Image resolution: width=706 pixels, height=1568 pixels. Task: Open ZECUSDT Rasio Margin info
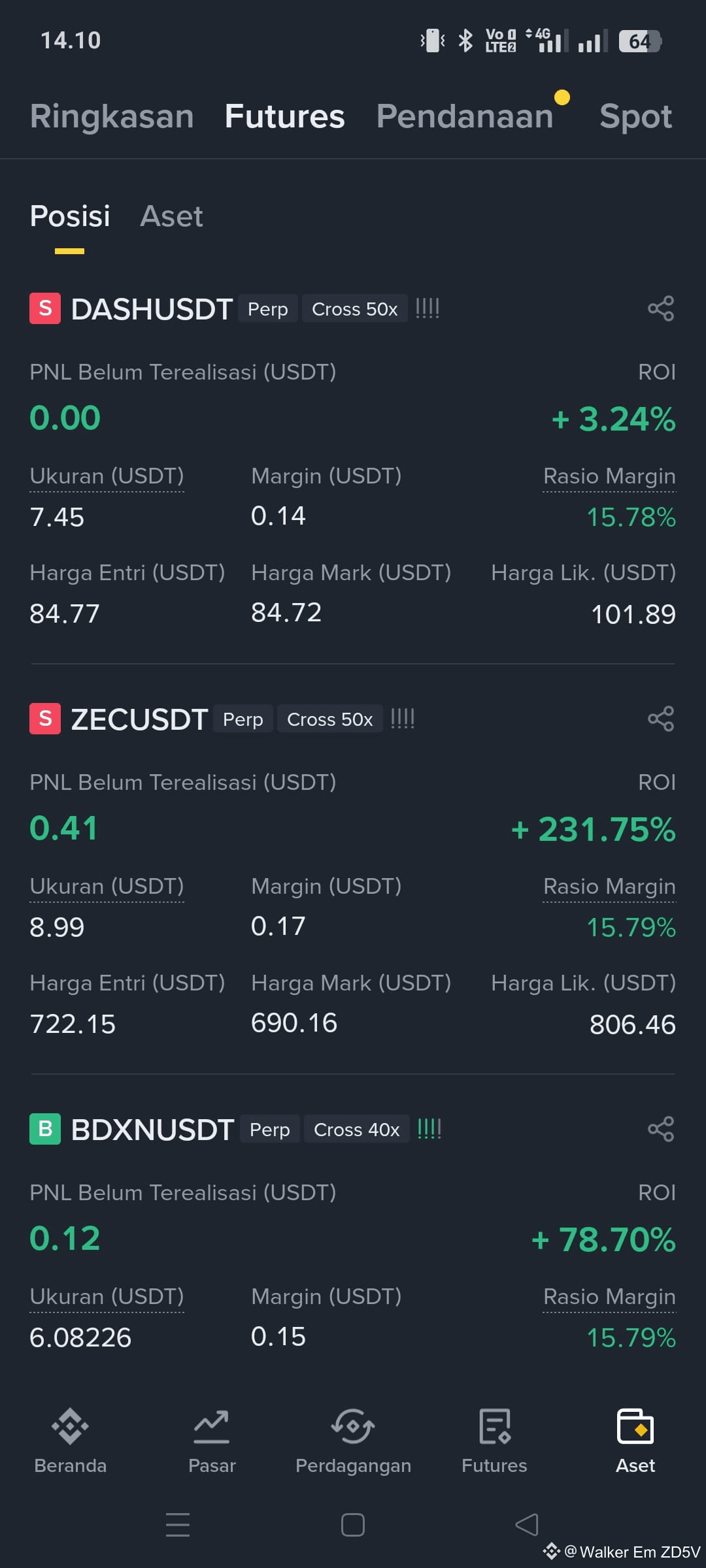[609, 887]
